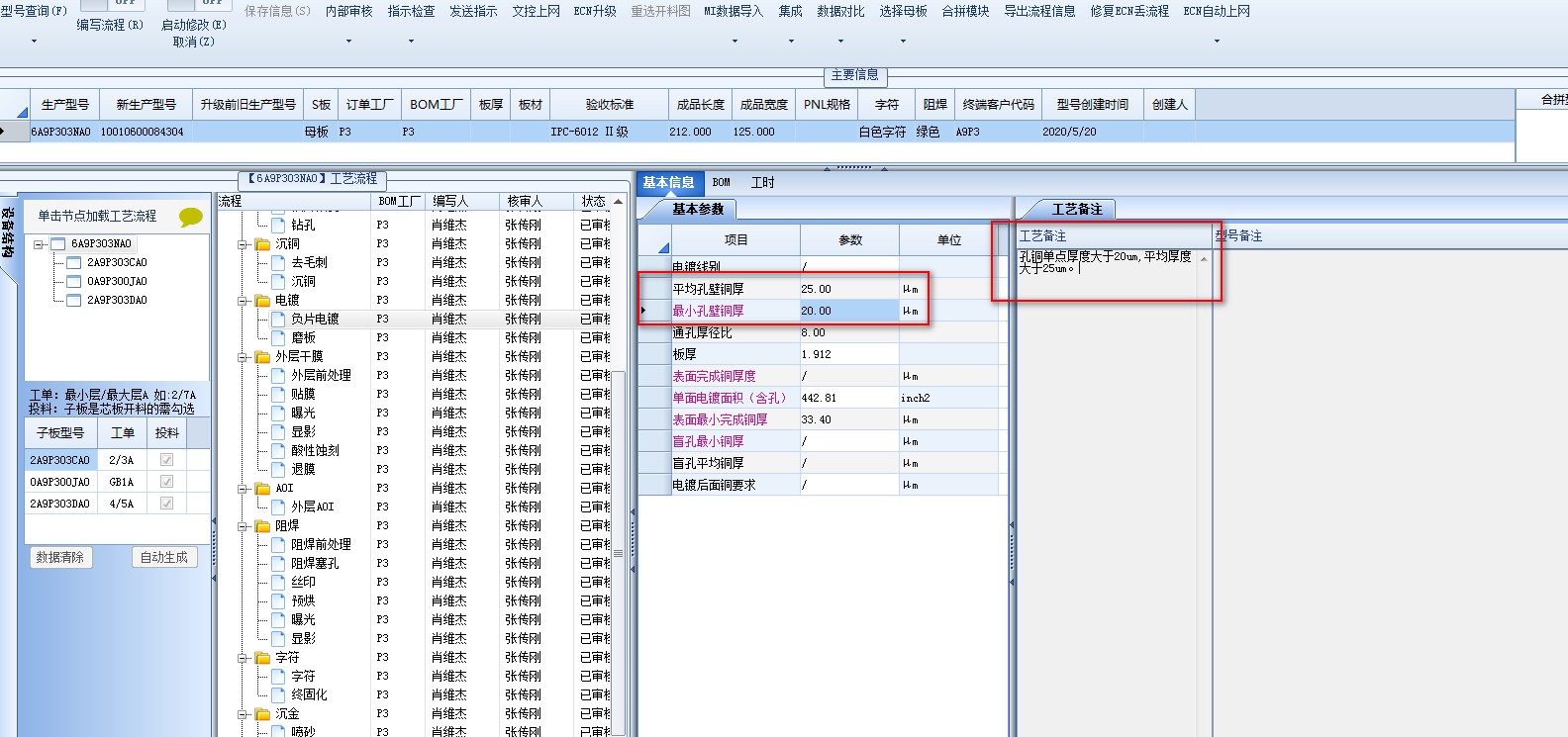Click the document icon beside 负片电镀 step
The height and width of the screenshot is (737, 1568).
pyautogui.click(x=278, y=320)
